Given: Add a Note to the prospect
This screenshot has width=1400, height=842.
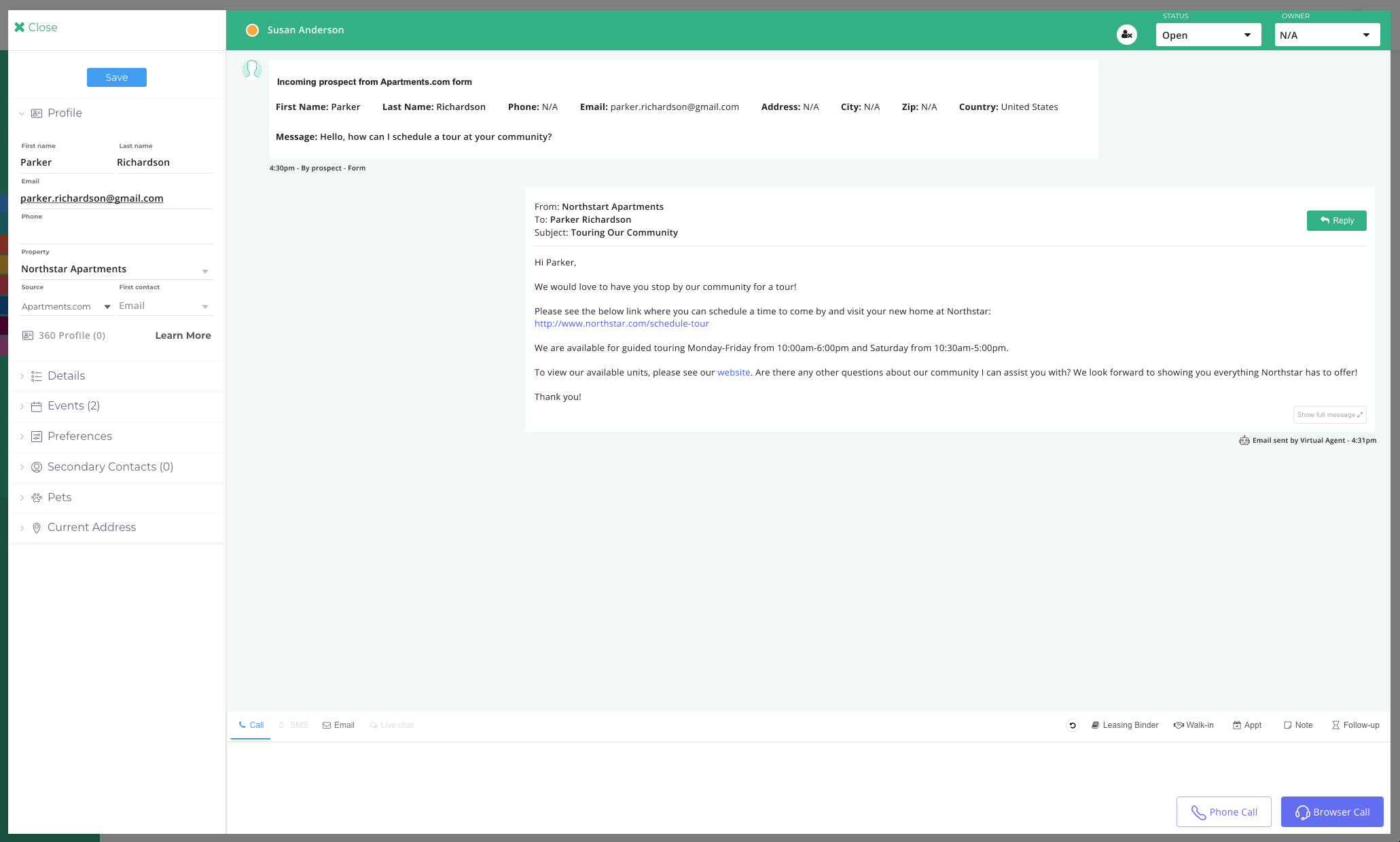Looking at the screenshot, I should pyautogui.click(x=1298, y=725).
